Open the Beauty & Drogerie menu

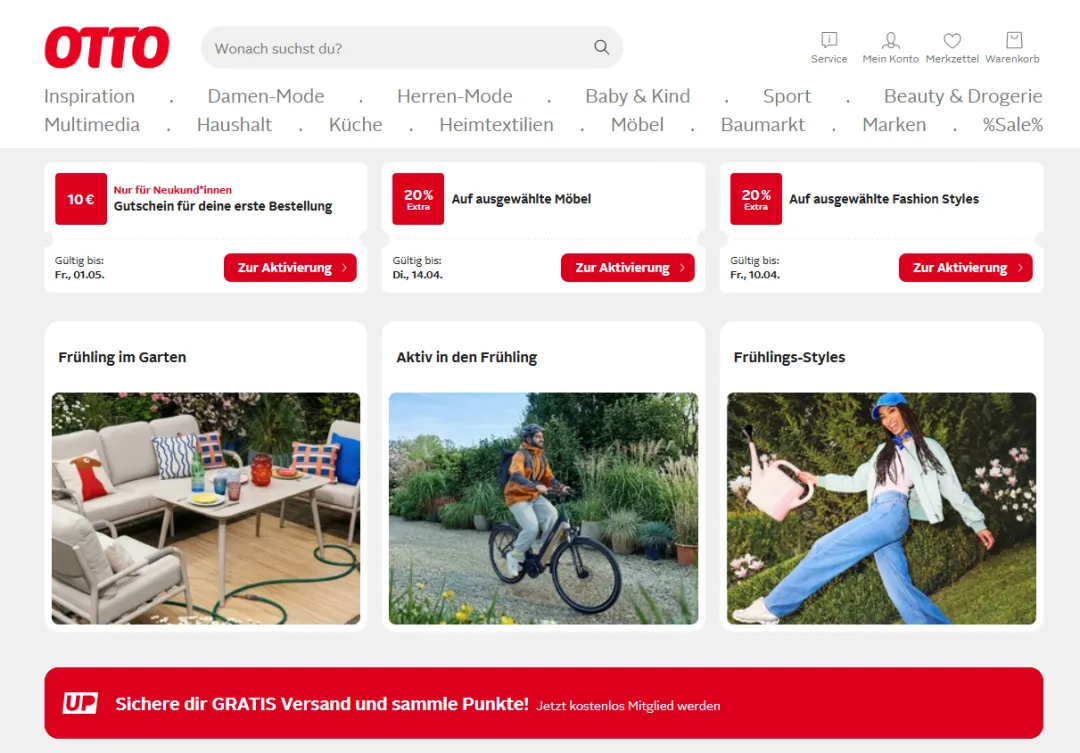[x=963, y=96]
